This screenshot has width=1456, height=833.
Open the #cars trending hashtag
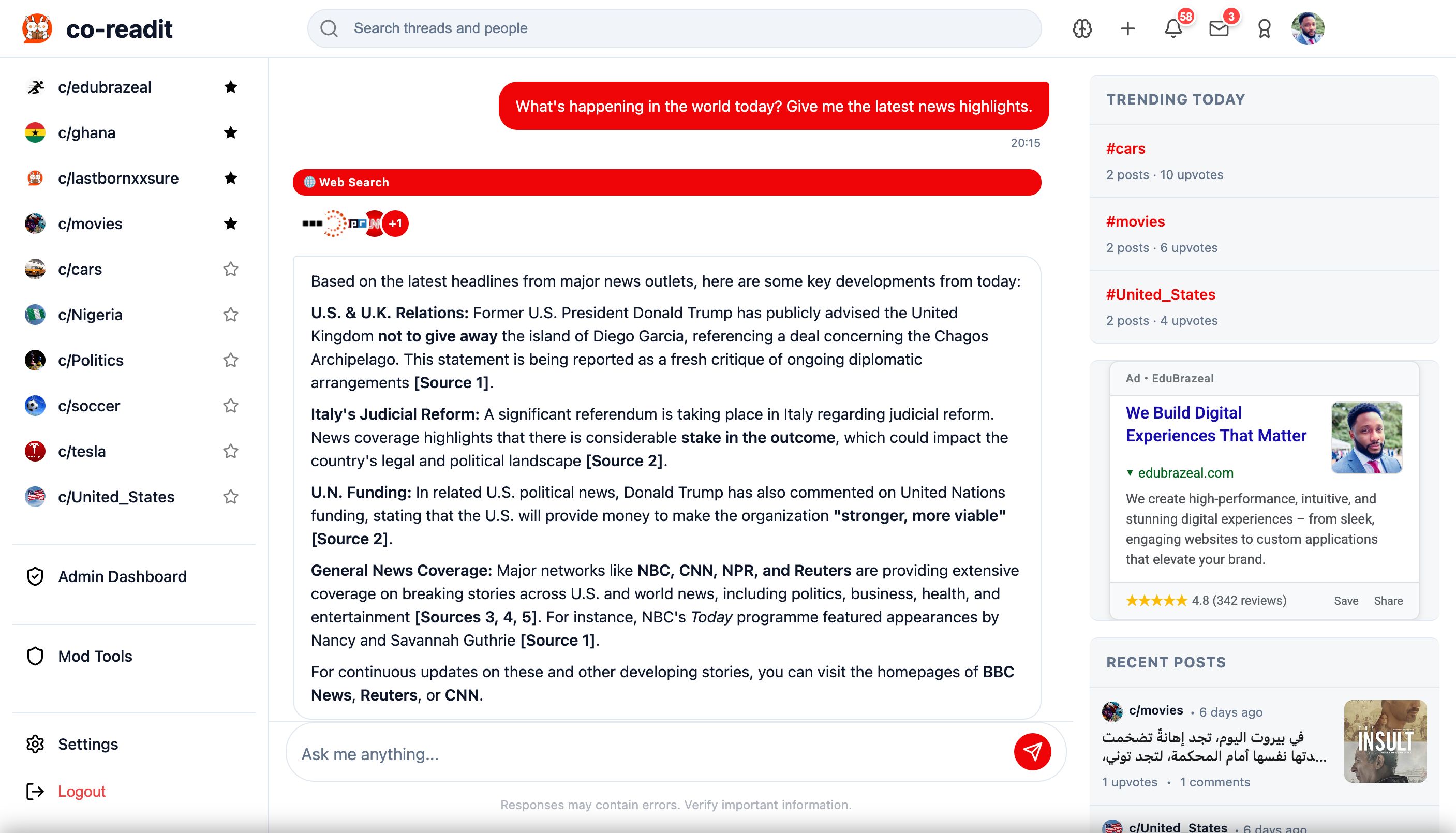(1125, 149)
